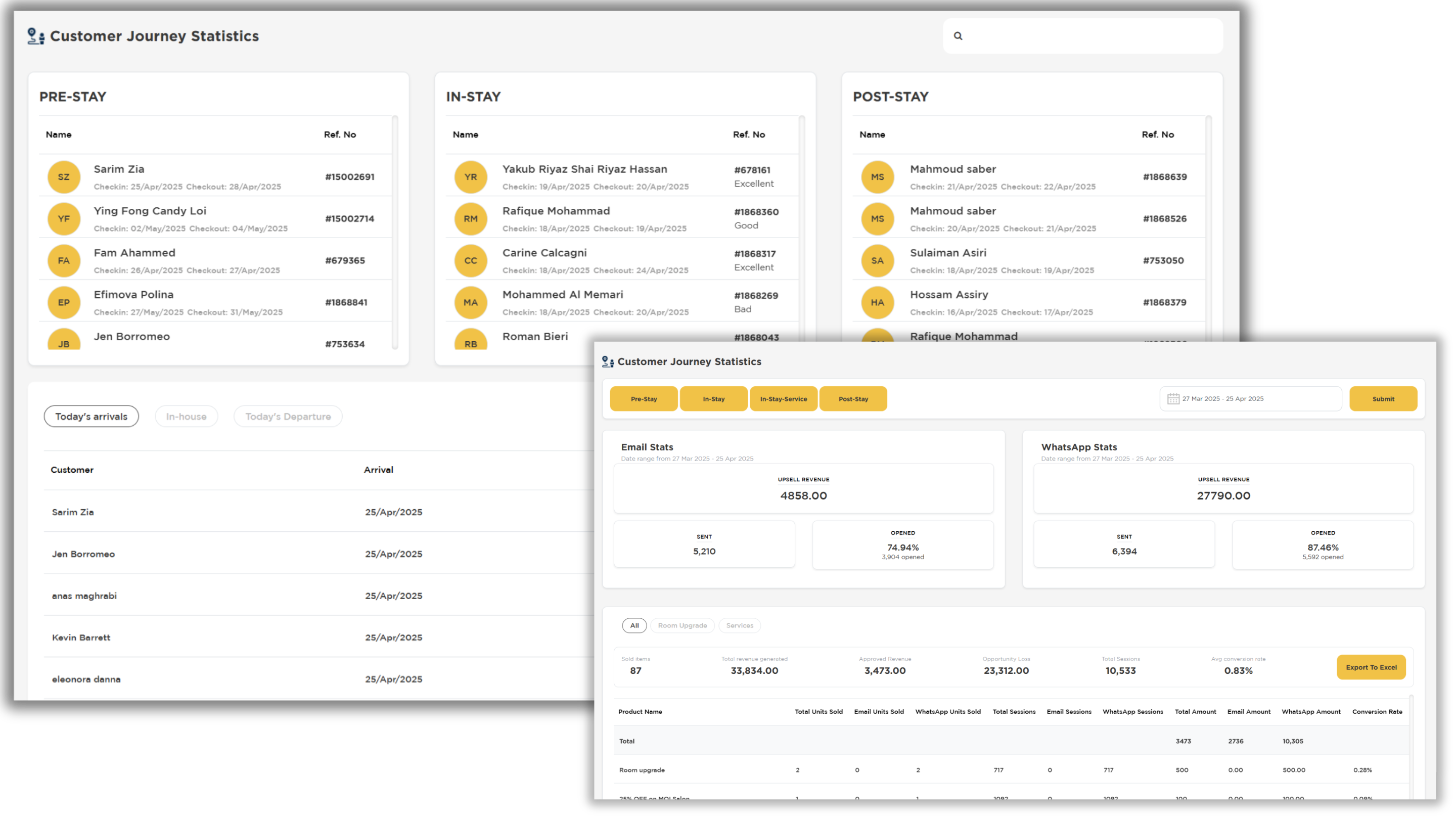Switch to the In-house filter
Screen dimensions: 1456x819
click(x=186, y=417)
